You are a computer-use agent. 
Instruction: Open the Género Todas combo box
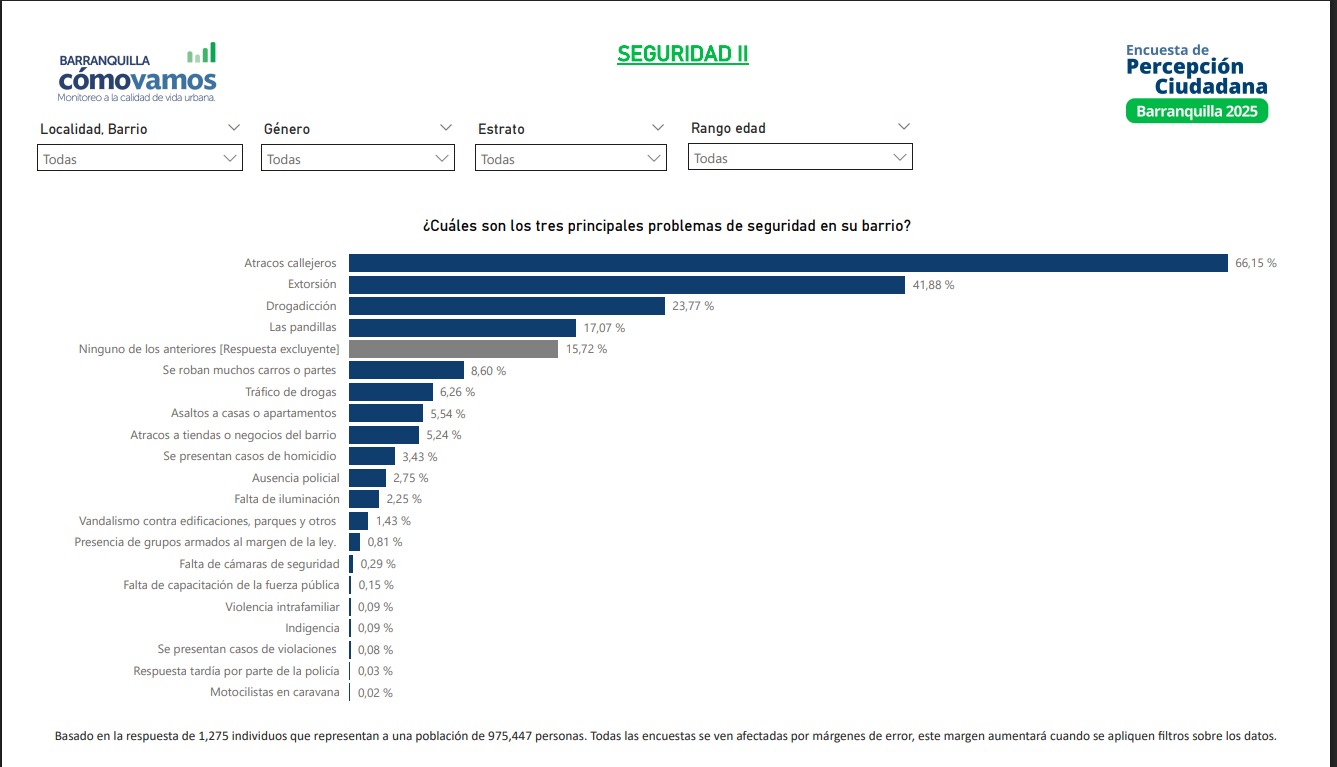pos(358,158)
